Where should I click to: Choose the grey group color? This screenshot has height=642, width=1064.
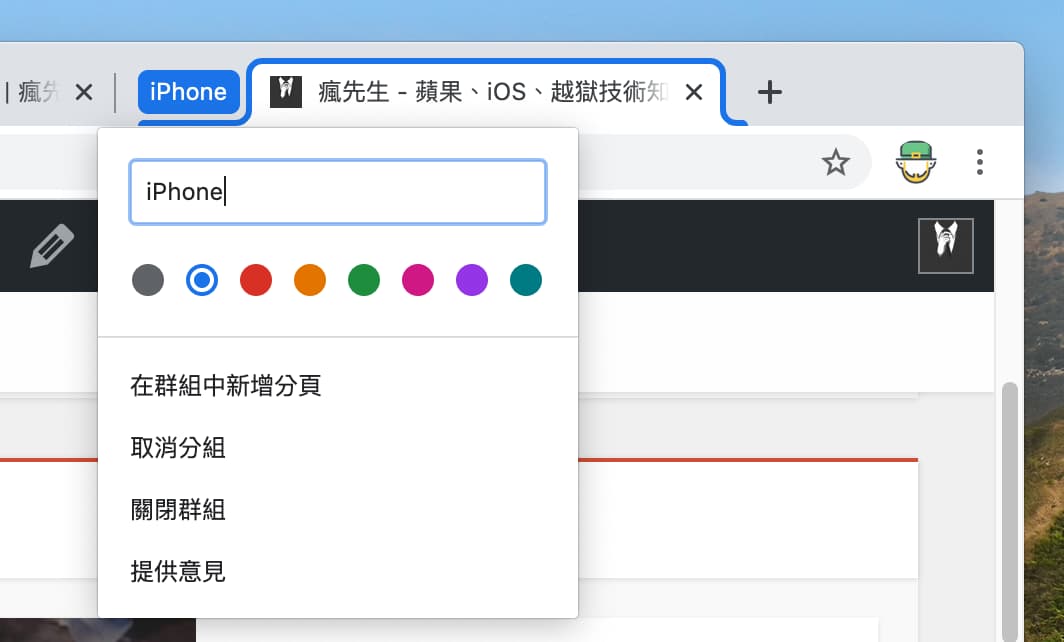(x=148, y=280)
